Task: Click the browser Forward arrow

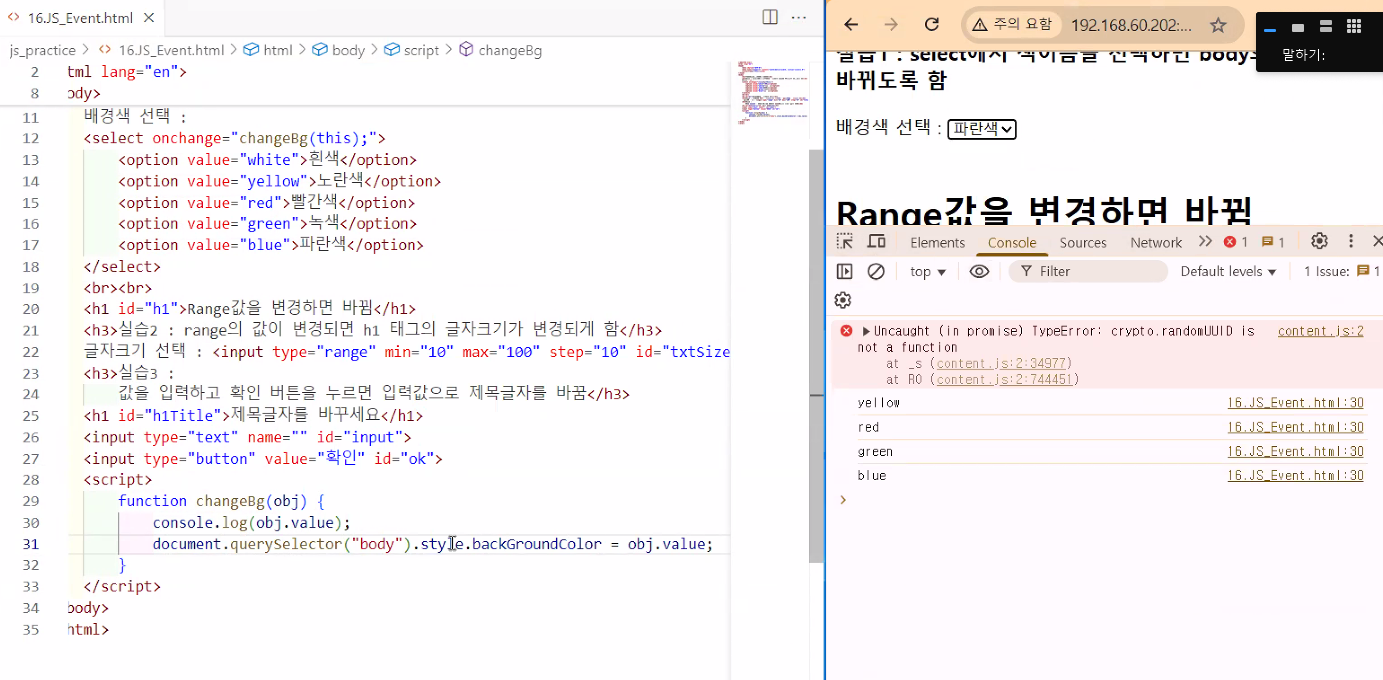Action: pyautogui.click(x=891, y=25)
